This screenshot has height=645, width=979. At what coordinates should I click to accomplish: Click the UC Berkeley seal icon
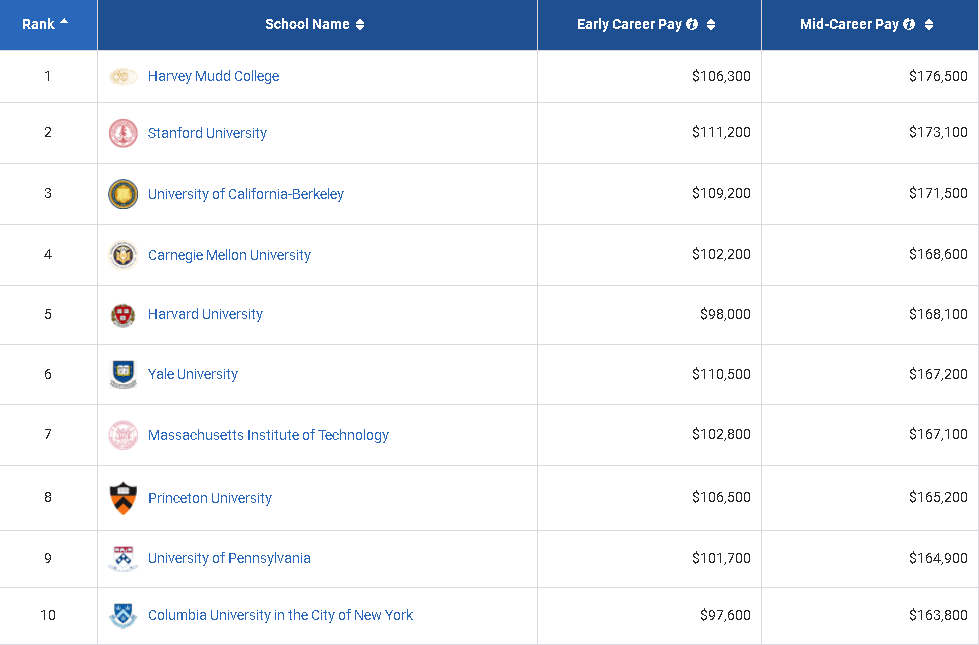123,194
